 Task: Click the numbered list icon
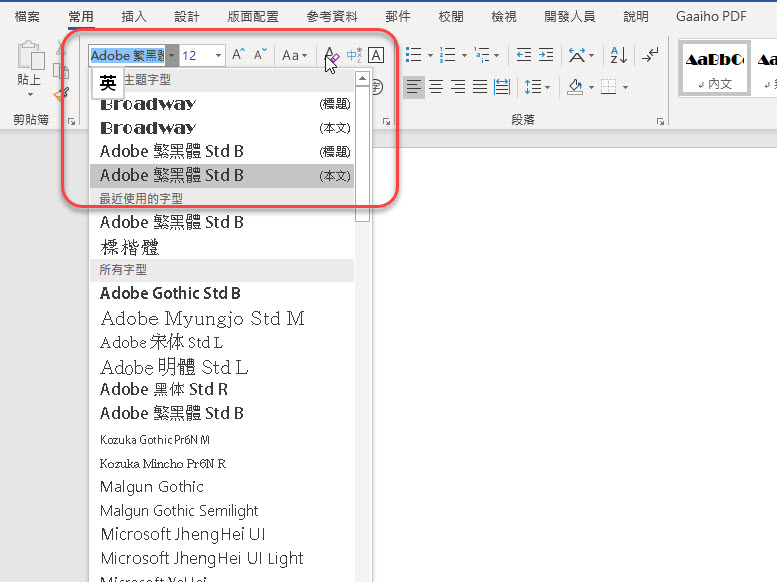pyautogui.click(x=447, y=55)
